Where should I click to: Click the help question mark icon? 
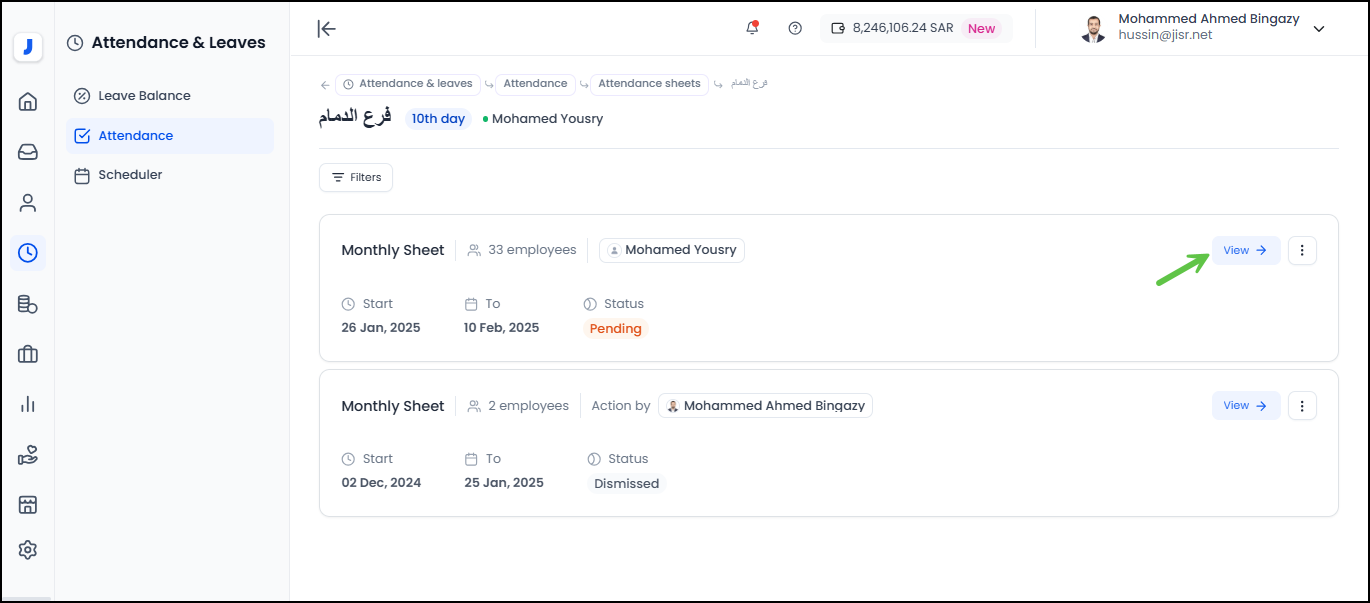point(795,28)
